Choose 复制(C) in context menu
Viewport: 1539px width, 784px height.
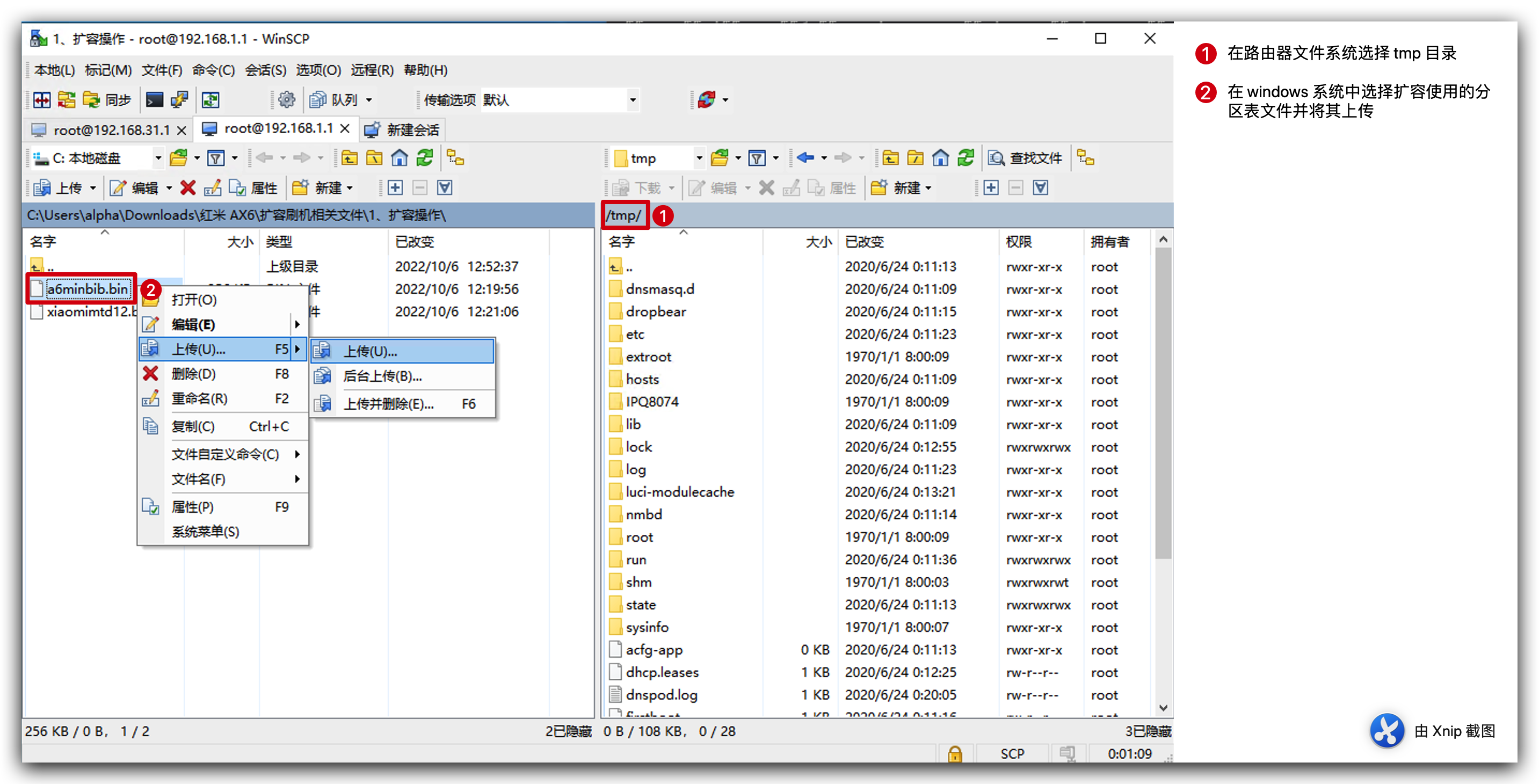pos(223,427)
